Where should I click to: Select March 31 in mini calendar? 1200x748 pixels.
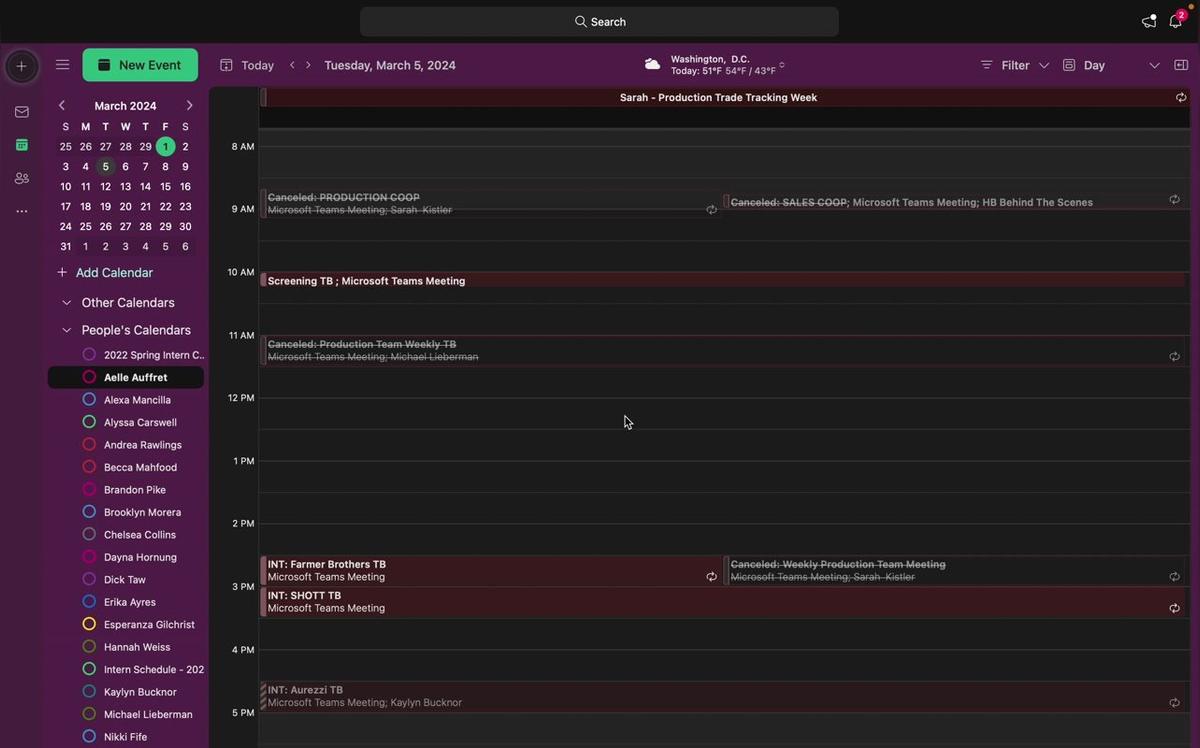[65, 247]
